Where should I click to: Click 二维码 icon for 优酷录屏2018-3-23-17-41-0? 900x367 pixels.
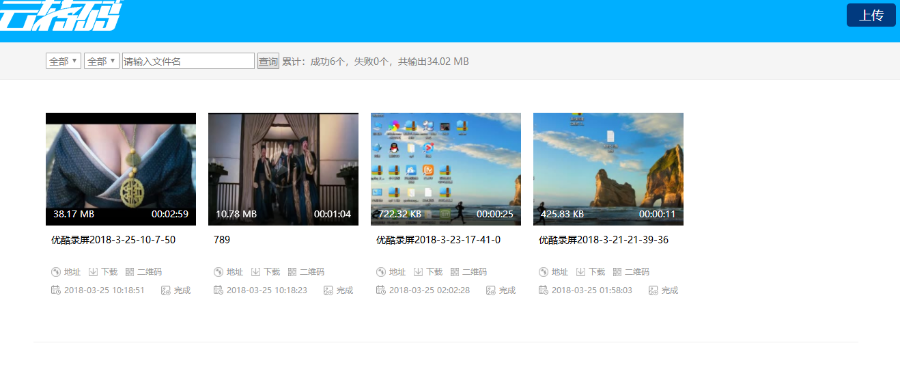coord(455,272)
